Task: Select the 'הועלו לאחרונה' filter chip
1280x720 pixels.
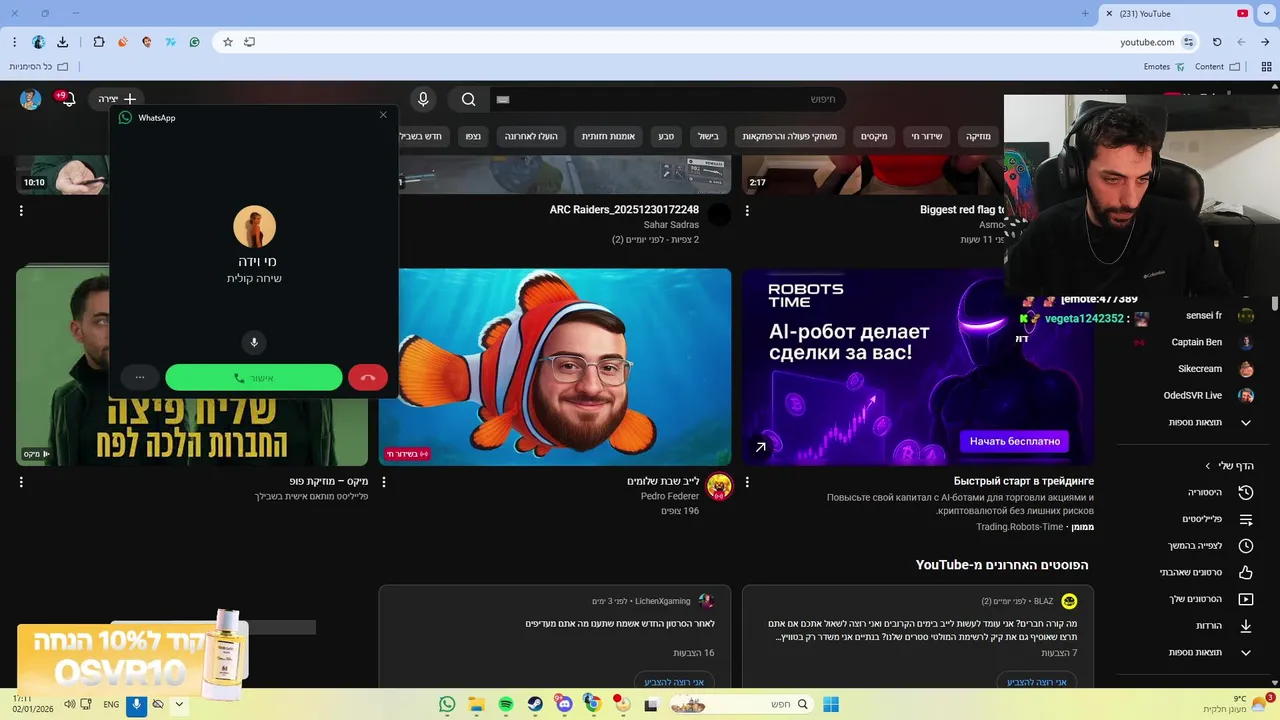Action: 531,136
